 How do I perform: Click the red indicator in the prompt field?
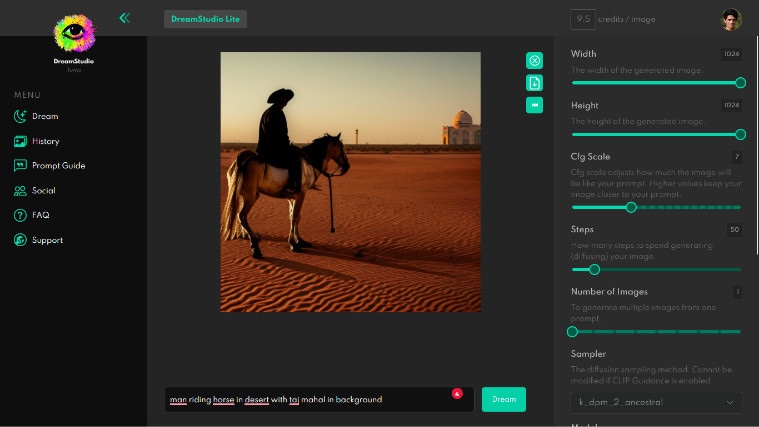pyautogui.click(x=457, y=394)
